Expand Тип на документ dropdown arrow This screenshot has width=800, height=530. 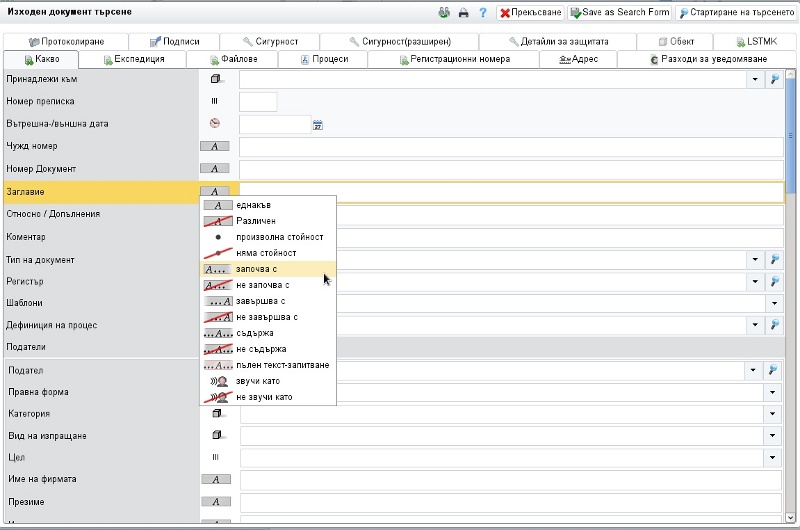(x=755, y=260)
